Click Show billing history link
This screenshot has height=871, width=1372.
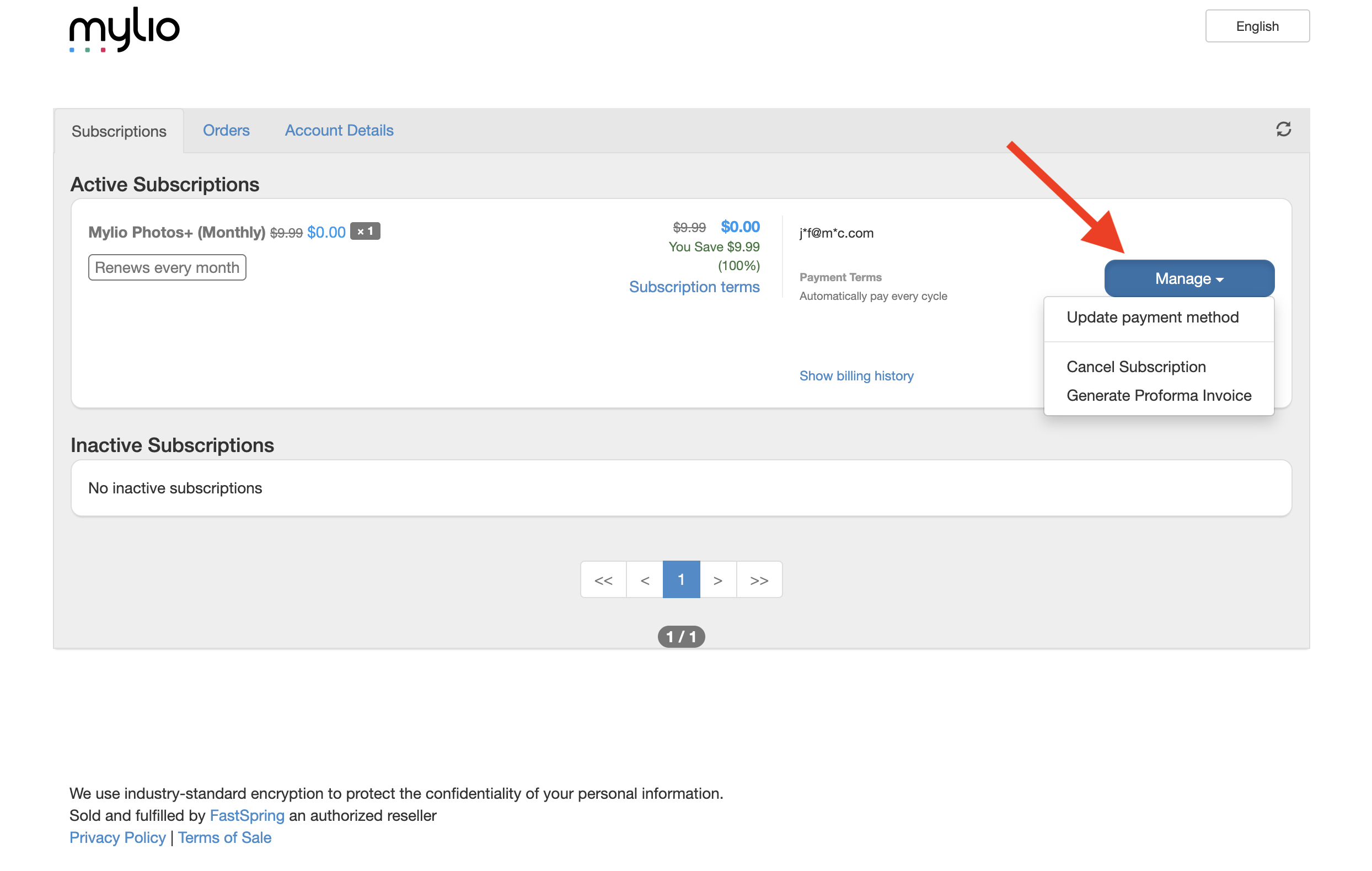pos(856,376)
